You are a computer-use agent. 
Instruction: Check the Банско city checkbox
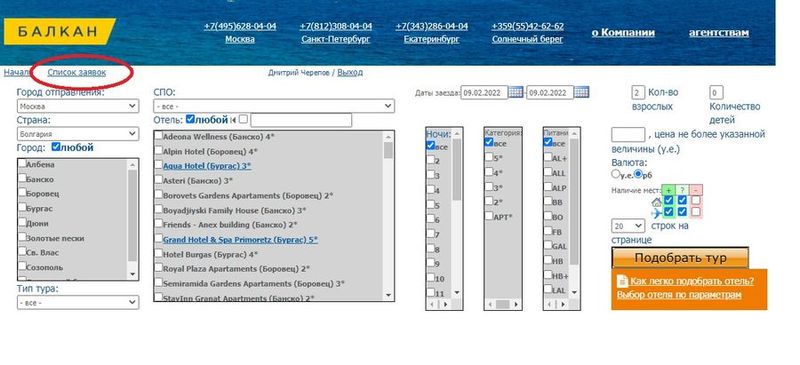click(x=22, y=179)
